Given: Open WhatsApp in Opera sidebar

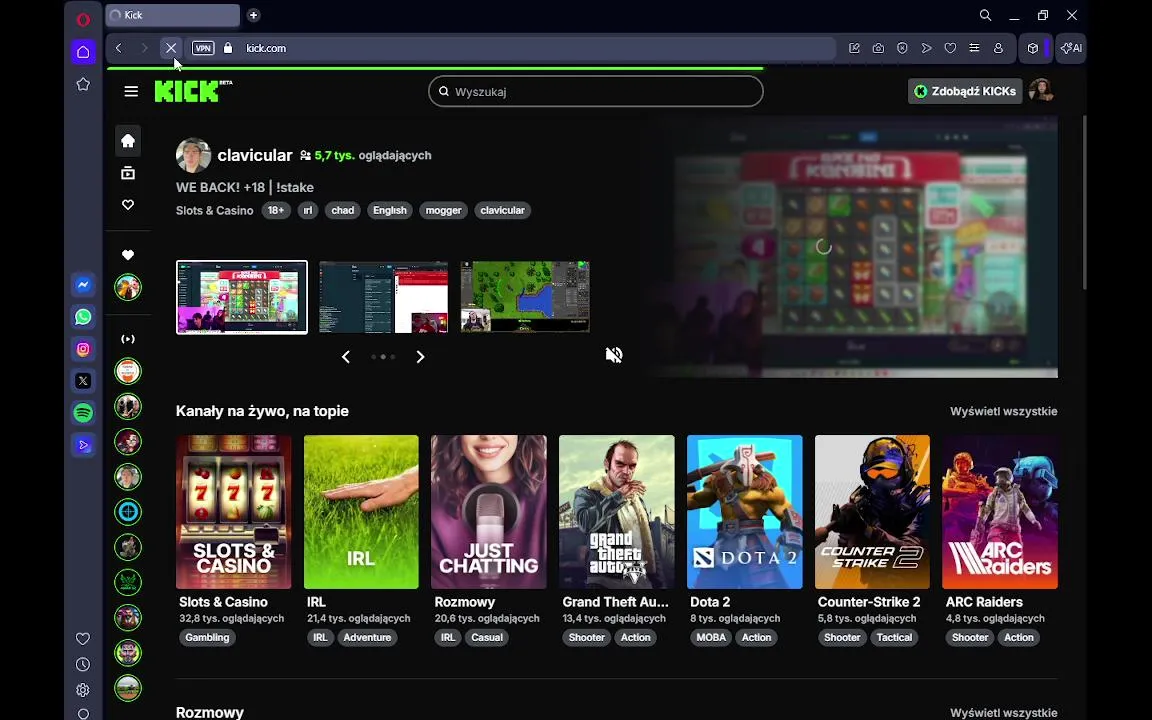Looking at the screenshot, I should click(83, 317).
